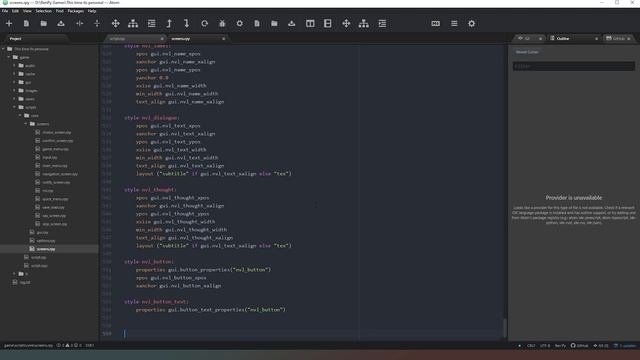Open the Help menu
The height and width of the screenshot is (360, 640).
pos(92,11)
